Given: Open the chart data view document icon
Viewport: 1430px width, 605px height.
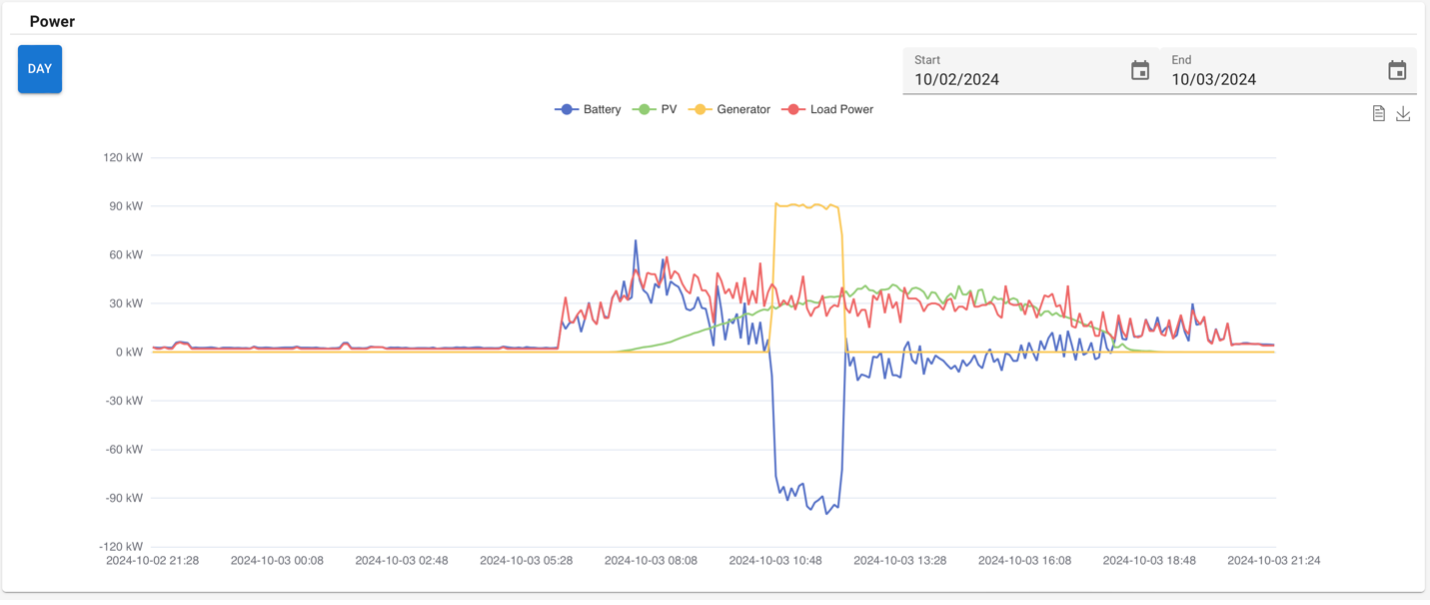Looking at the screenshot, I should (1378, 114).
